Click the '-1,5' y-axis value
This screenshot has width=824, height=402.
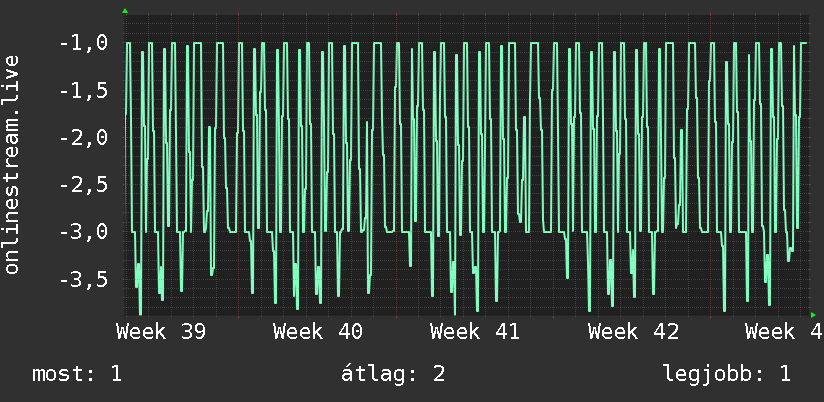click(x=84, y=90)
